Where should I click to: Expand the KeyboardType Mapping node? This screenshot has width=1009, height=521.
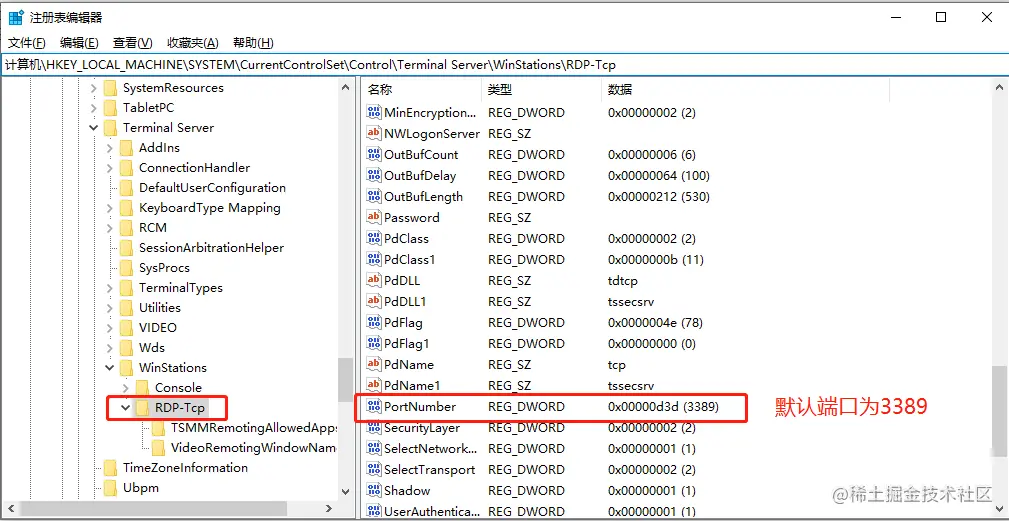[x=110, y=208]
